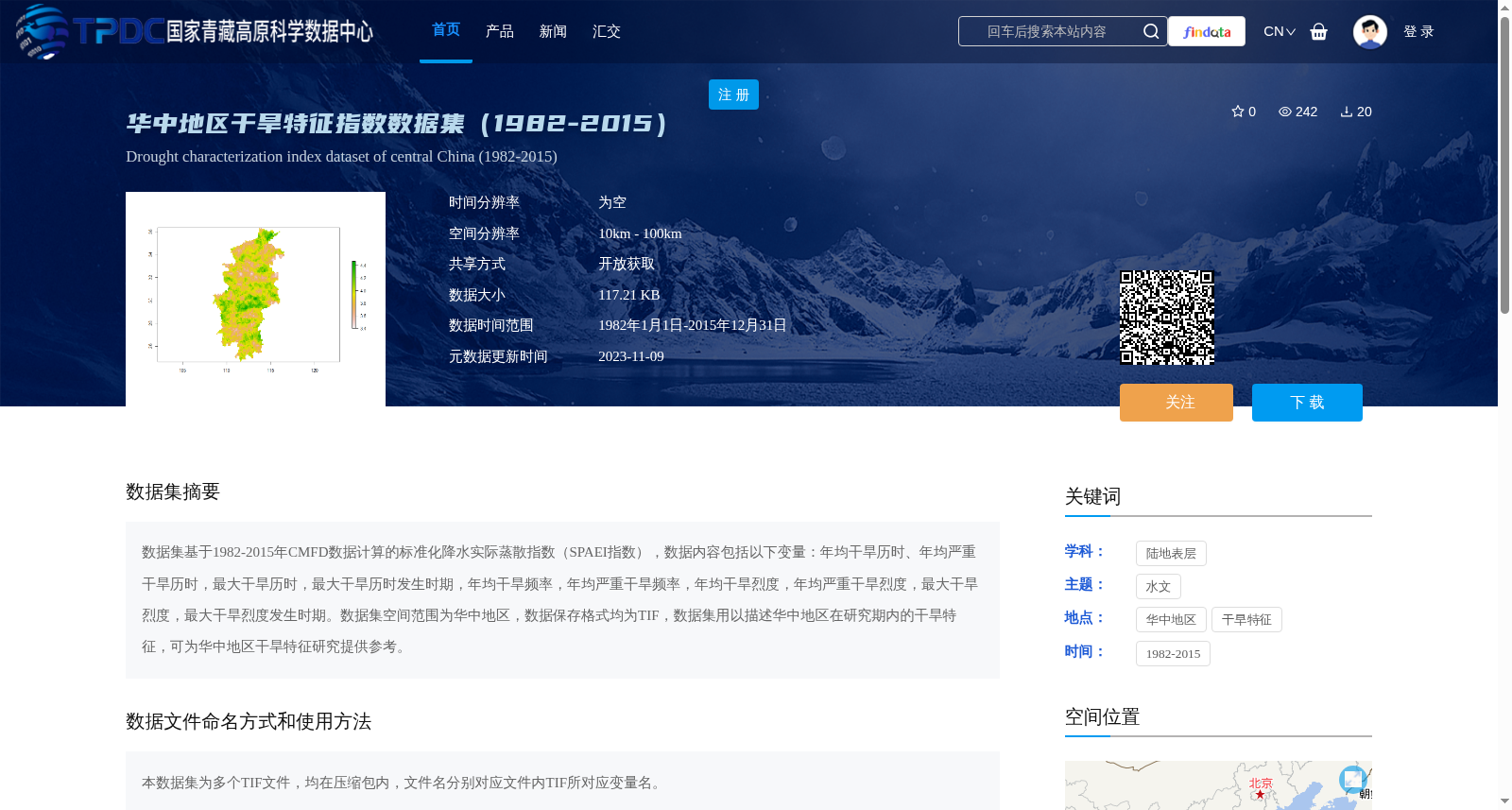The image size is (1512, 810).
Task: Open the 新闻 nav menu
Action: (553, 31)
